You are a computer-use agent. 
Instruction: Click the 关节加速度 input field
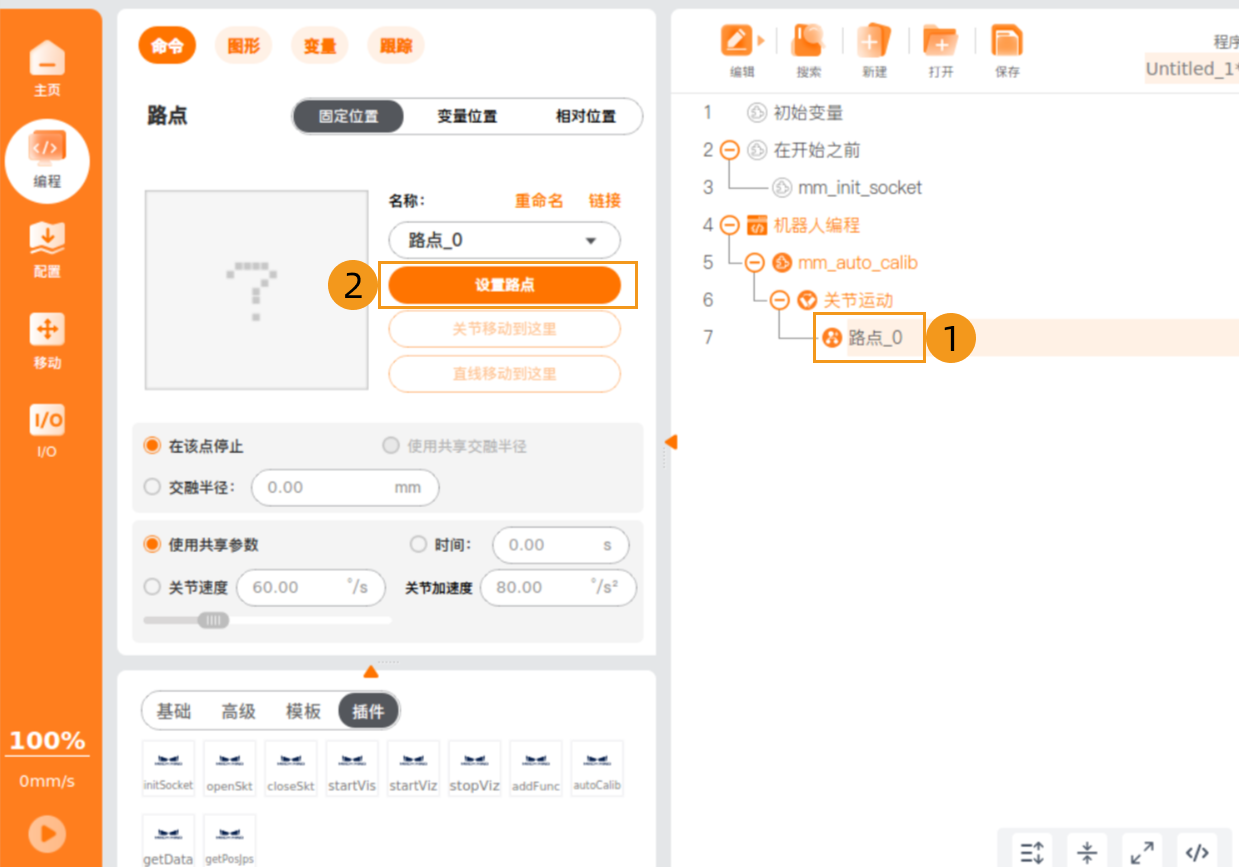[x=558, y=587]
